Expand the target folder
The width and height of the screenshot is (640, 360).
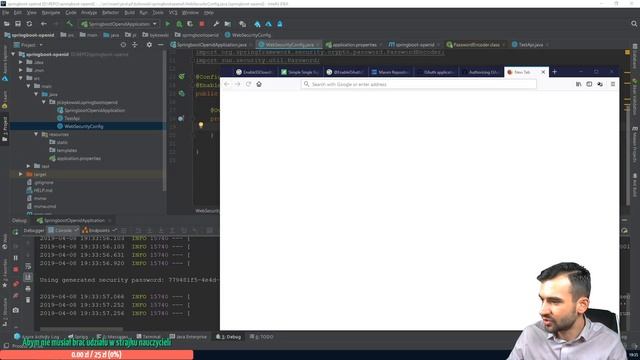pyautogui.click(x=21, y=174)
